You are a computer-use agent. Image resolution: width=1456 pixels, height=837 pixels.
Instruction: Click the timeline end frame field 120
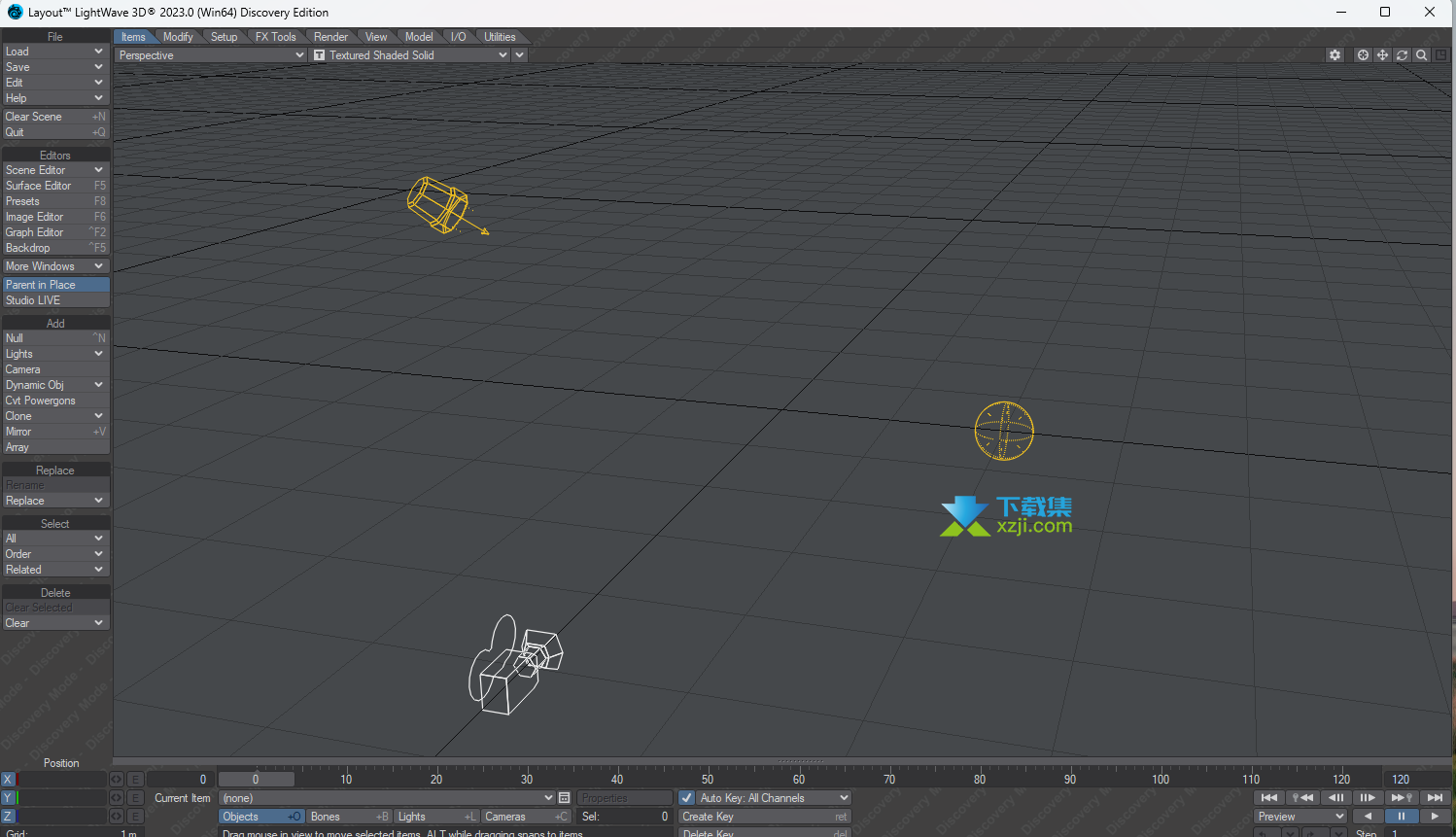click(x=1417, y=780)
